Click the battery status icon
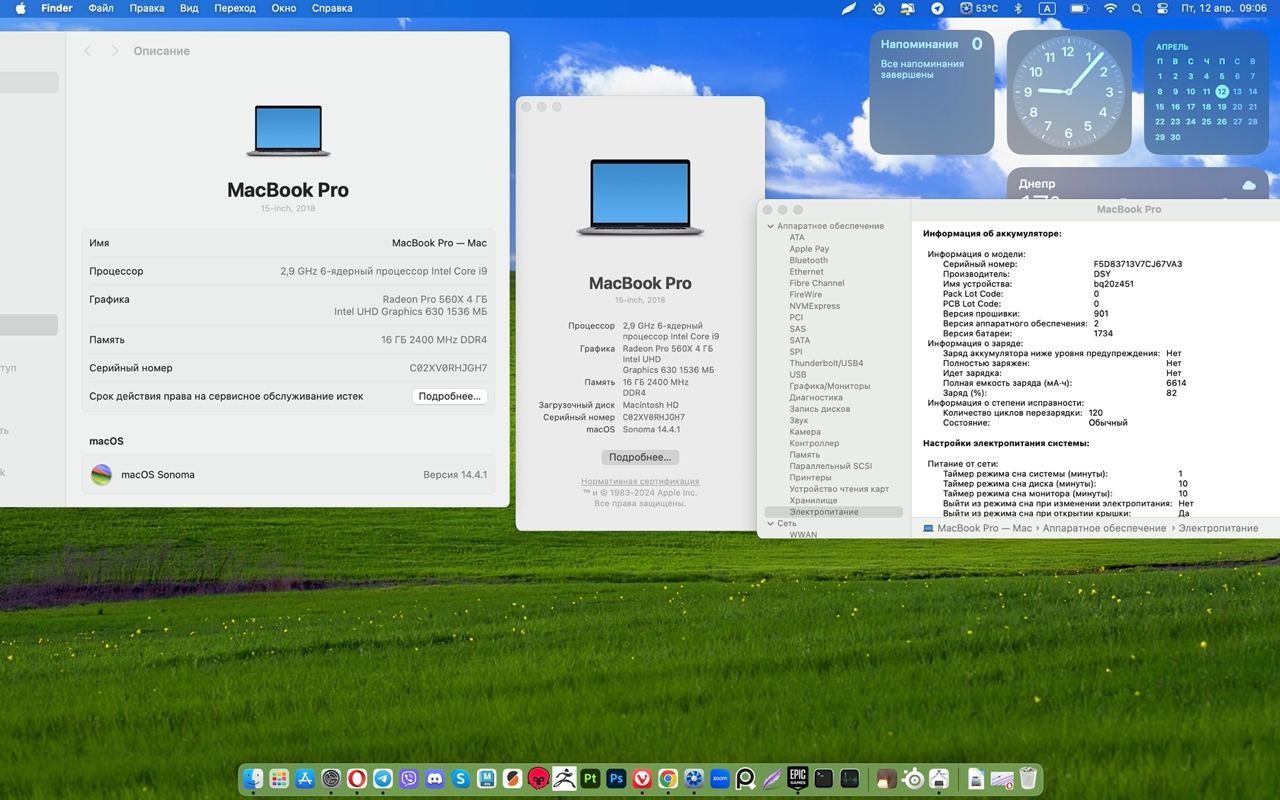This screenshot has width=1280, height=800. 1078,8
